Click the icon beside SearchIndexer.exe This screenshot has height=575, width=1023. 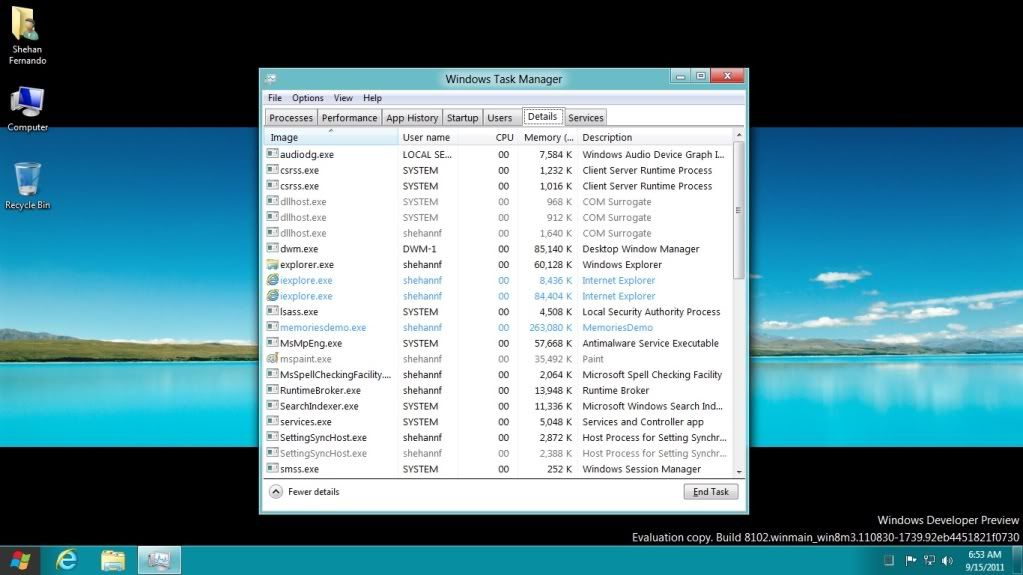pos(272,406)
